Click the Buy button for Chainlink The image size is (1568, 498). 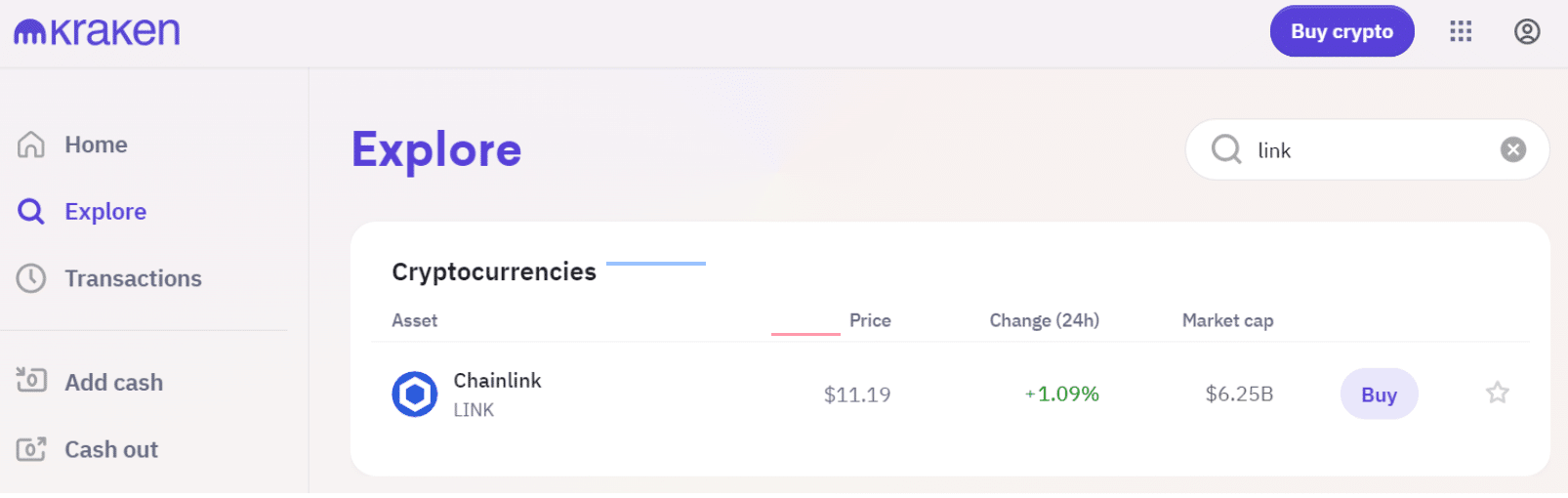click(x=1379, y=394)
